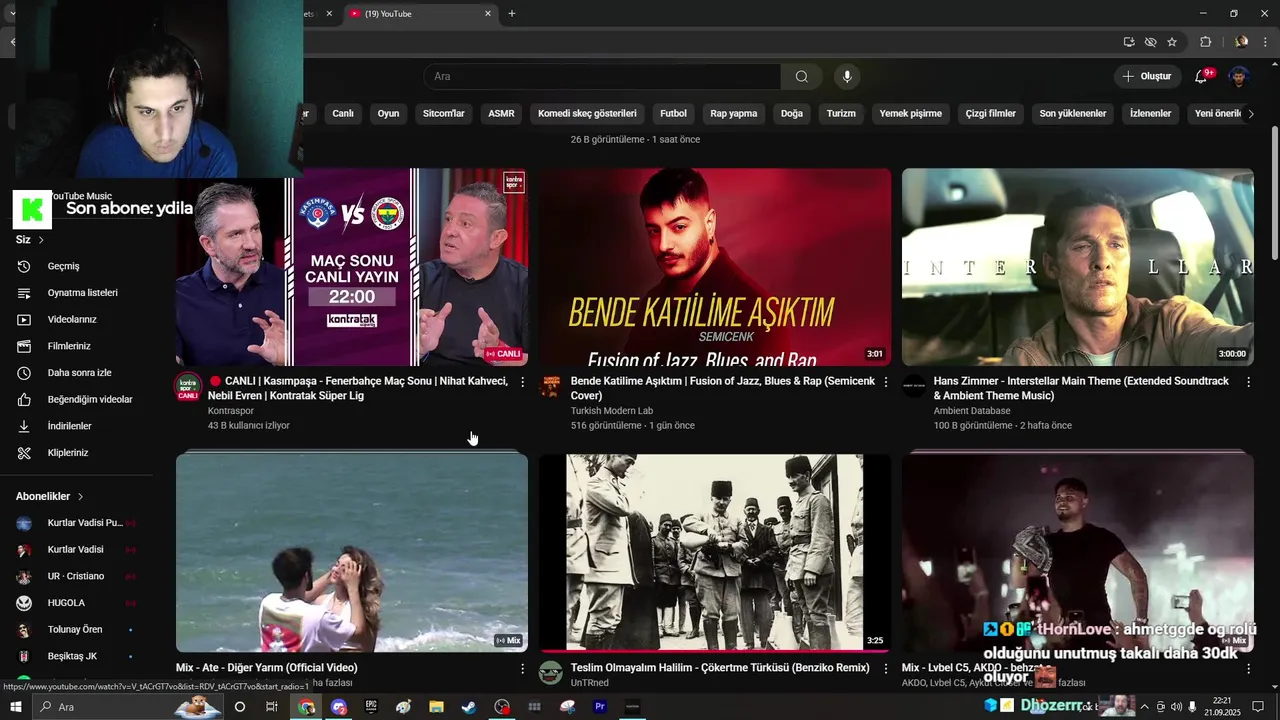The height and width of the screenshot is (720, 1280).
Task: Open Turkish Modern Lab channel avatar
Action: pyautogui.click(x=551, y=387)
